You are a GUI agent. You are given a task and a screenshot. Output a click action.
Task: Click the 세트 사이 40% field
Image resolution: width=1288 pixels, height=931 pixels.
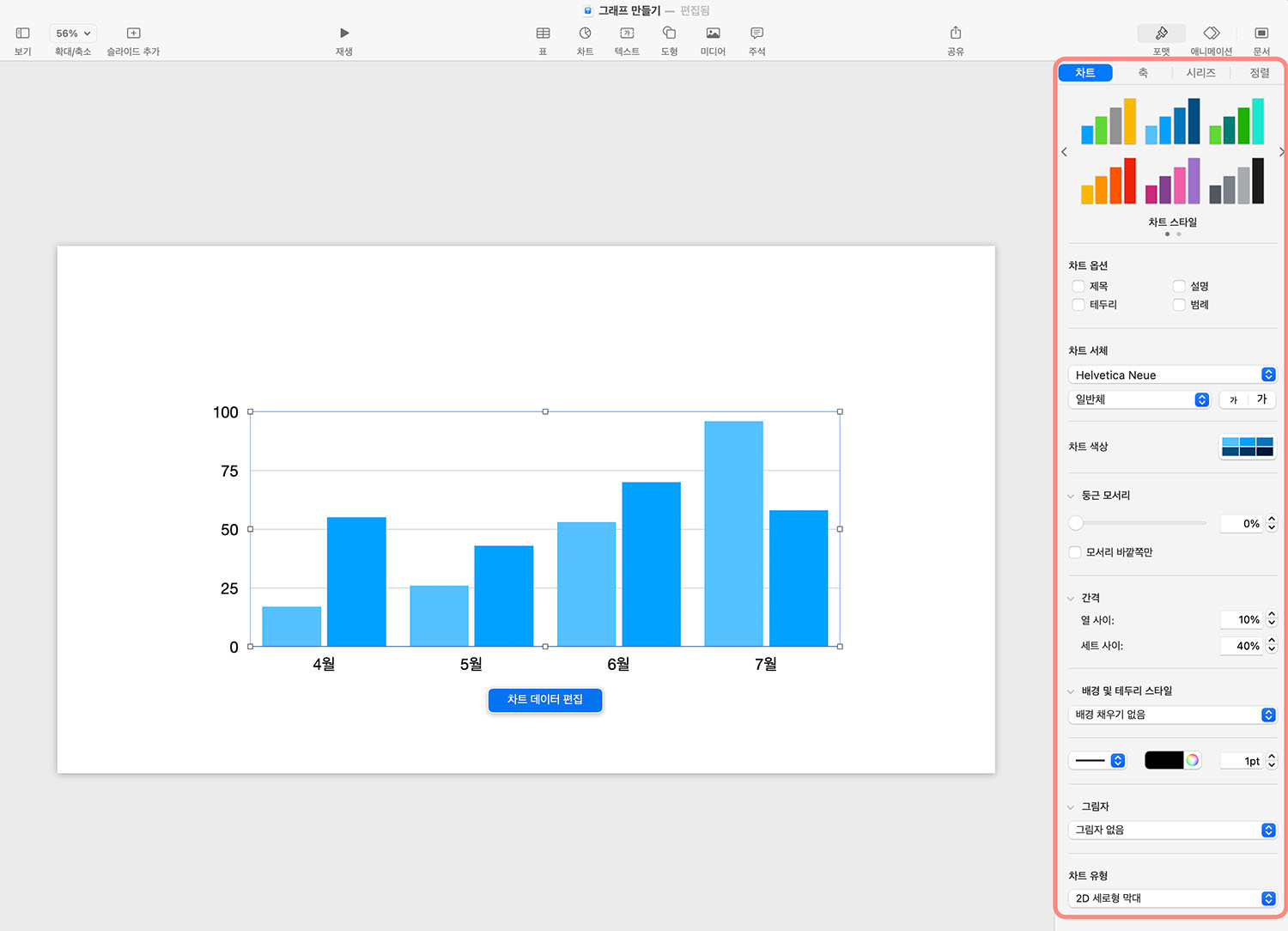1242,645
